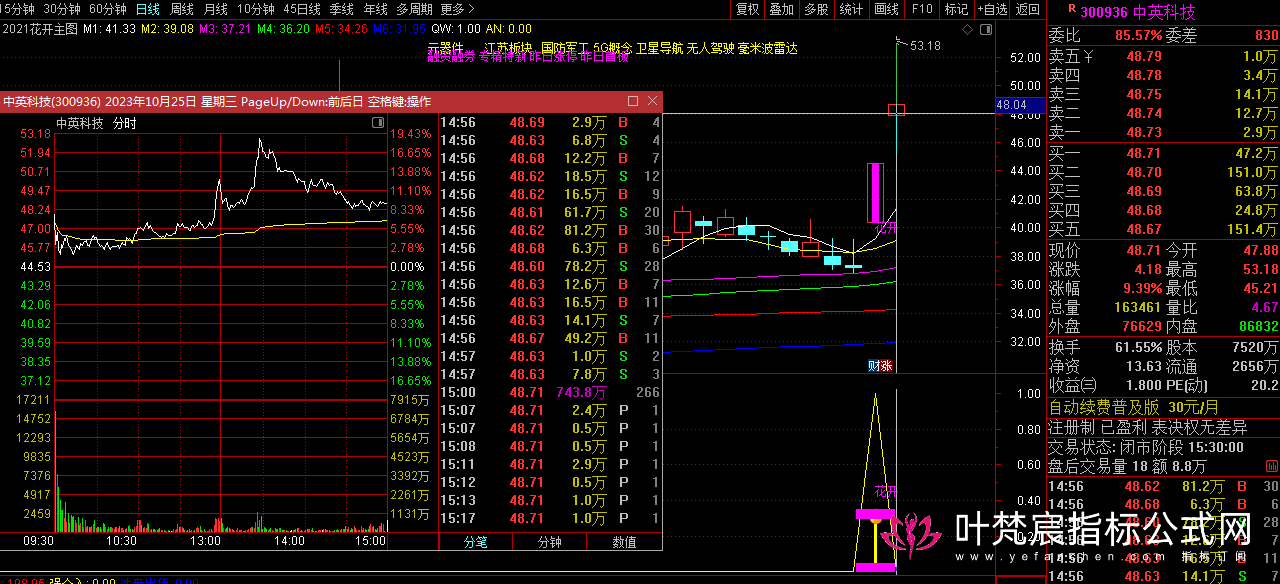Open the 毫米波雷达 concept tag

(768, 47)
